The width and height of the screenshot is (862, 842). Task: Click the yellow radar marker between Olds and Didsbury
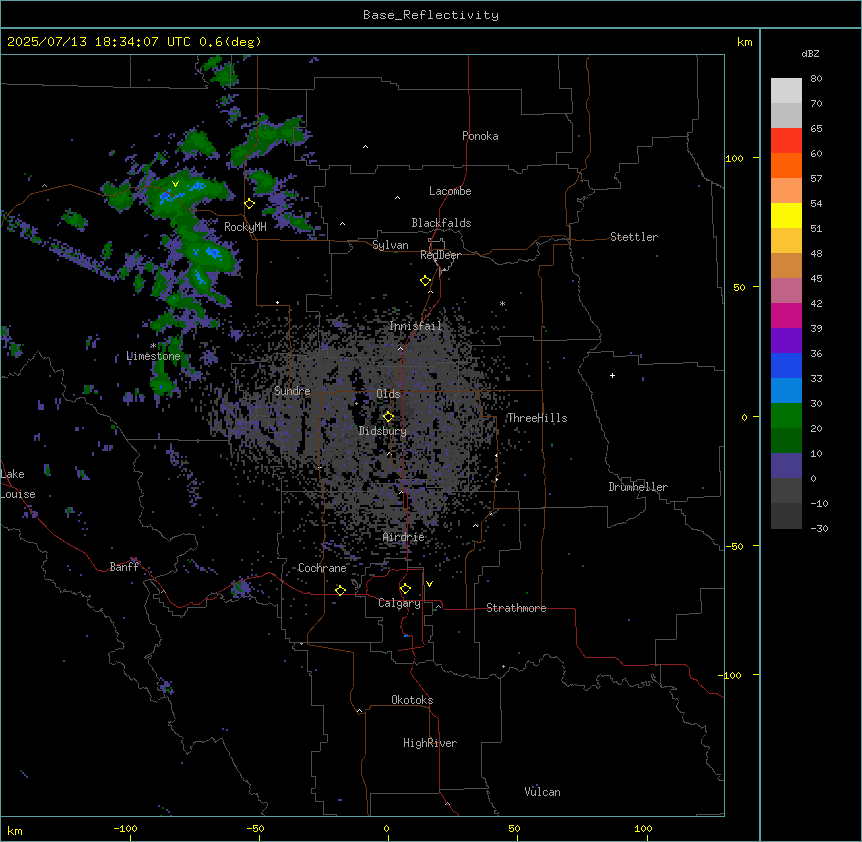click(388, 417)
